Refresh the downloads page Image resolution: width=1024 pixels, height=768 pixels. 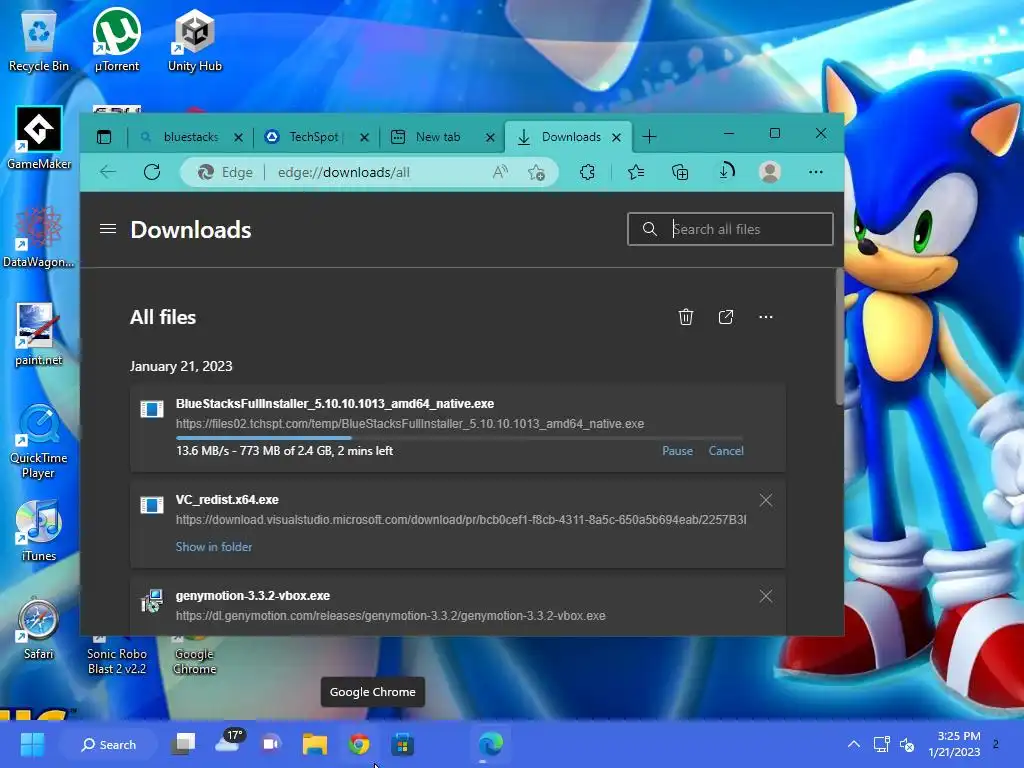pyautogui.click(x=152, y=172)
